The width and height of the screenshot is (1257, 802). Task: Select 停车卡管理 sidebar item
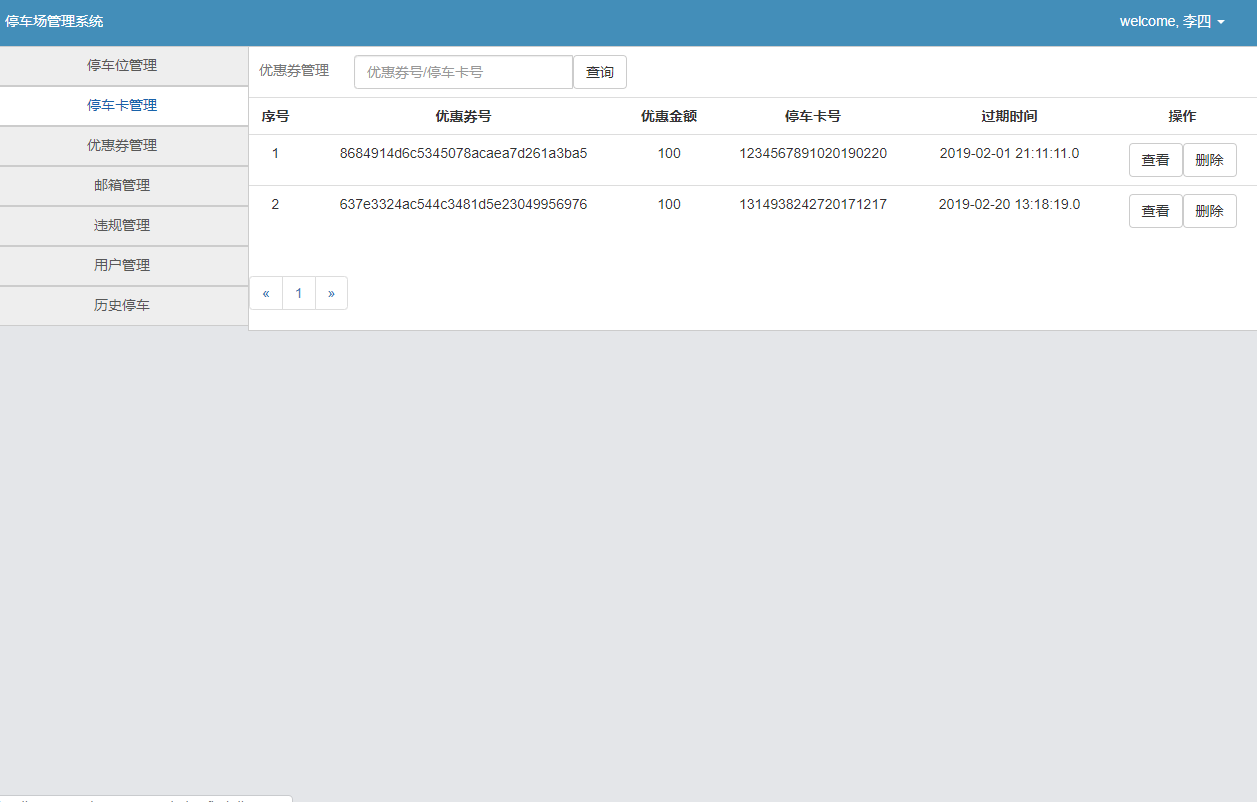coord(122,106)
